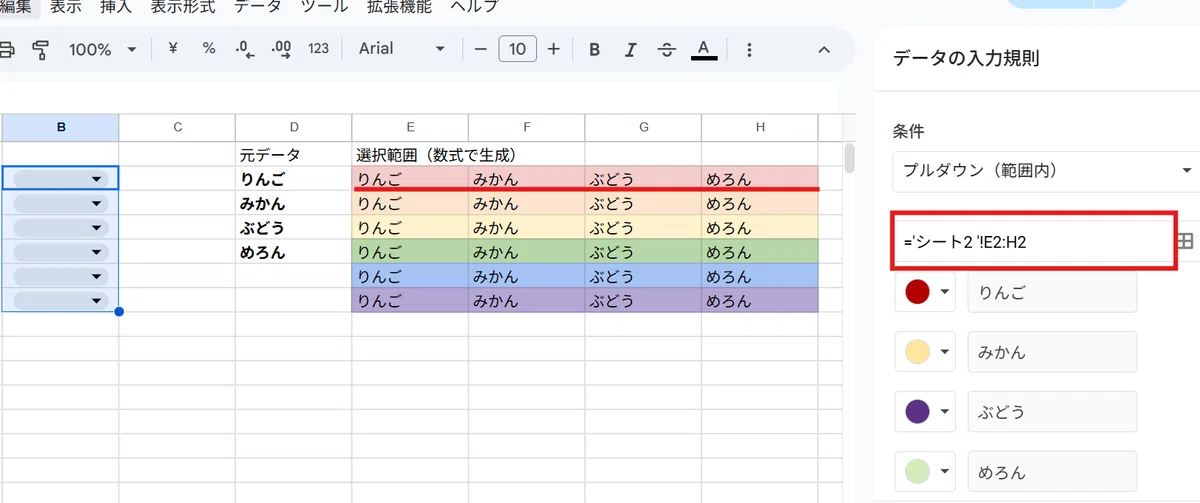
Task: Open the text color picker
Action: coord(704,48)
